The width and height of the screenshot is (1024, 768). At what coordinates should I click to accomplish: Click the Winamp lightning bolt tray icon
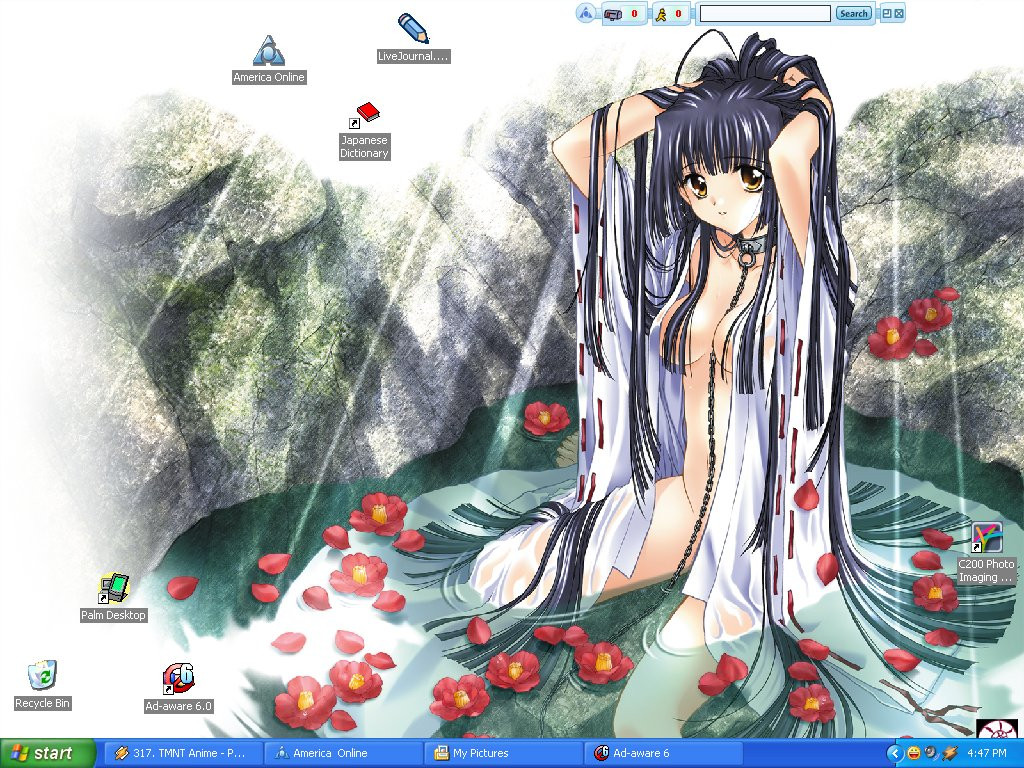pos(950,753)
